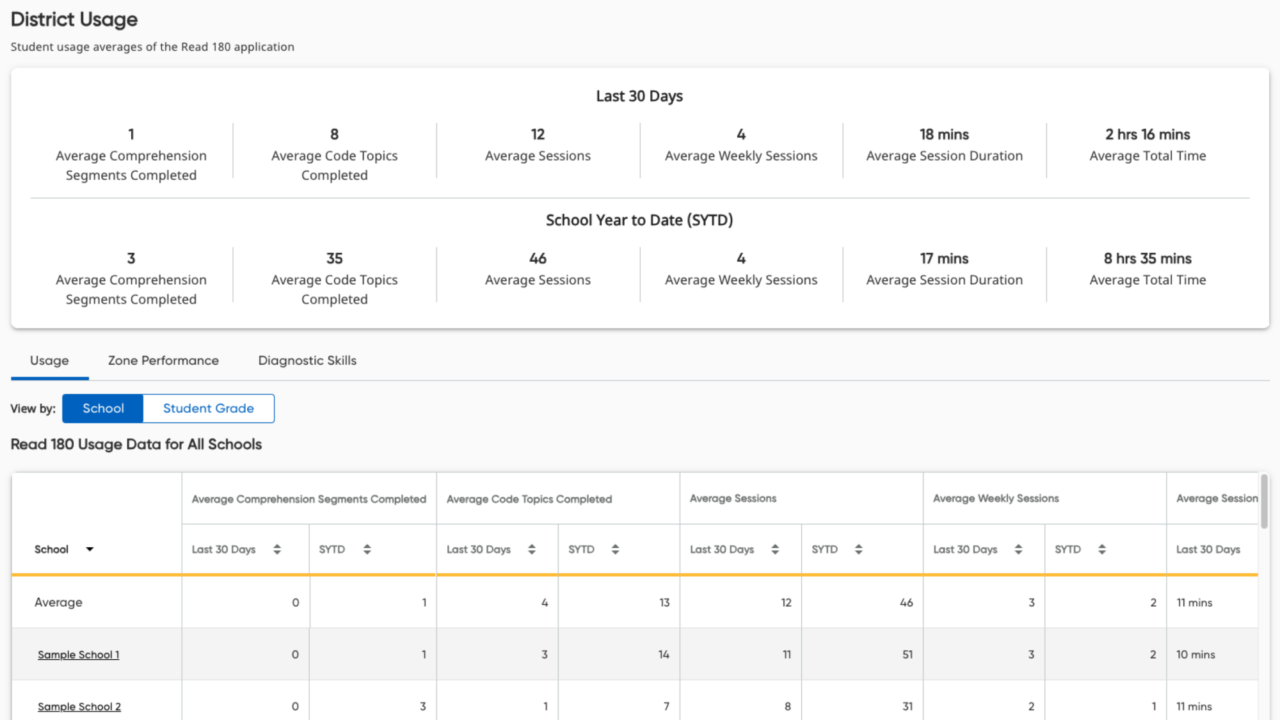The height and width of the screenshot is (720, 1280).
Task: Click Average Sessions table column header
Action: [x=733, y=499]
